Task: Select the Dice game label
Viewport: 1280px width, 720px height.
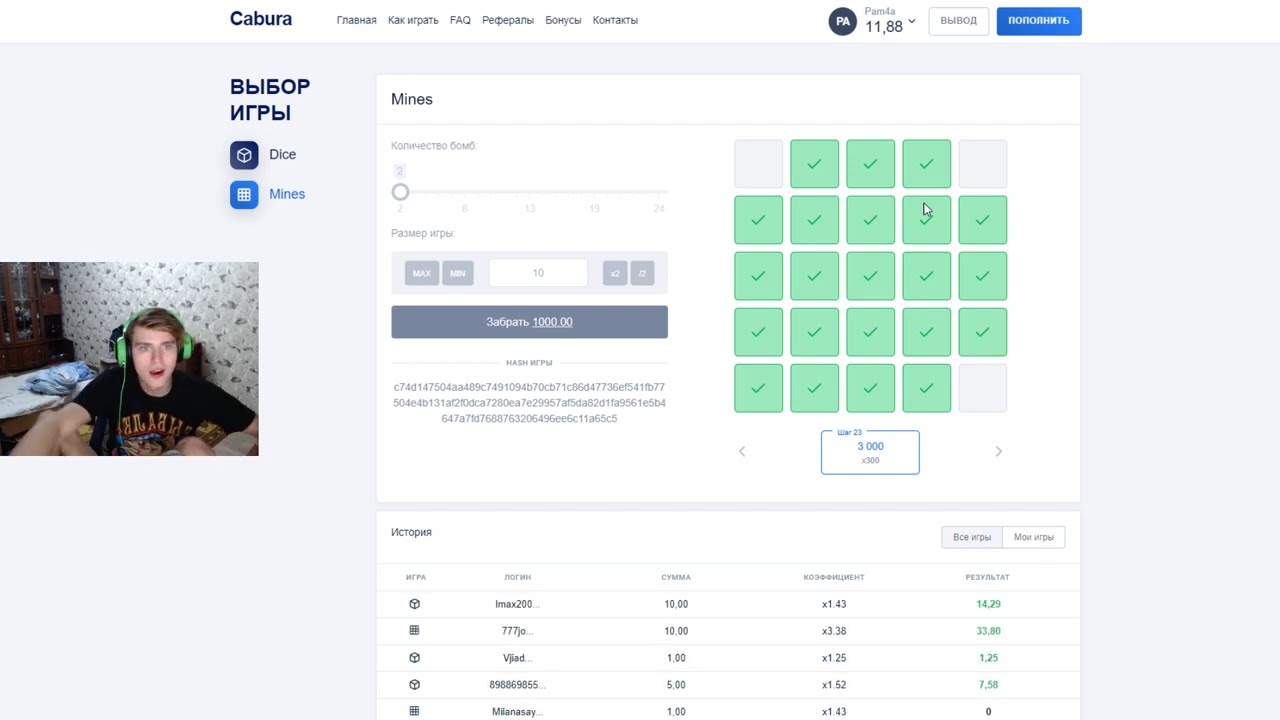Action: (x=282, y=155)
